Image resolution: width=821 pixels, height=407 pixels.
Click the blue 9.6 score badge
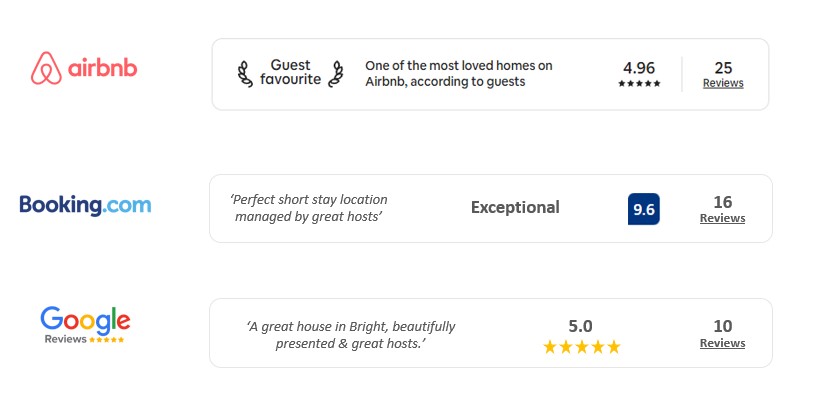644,209
